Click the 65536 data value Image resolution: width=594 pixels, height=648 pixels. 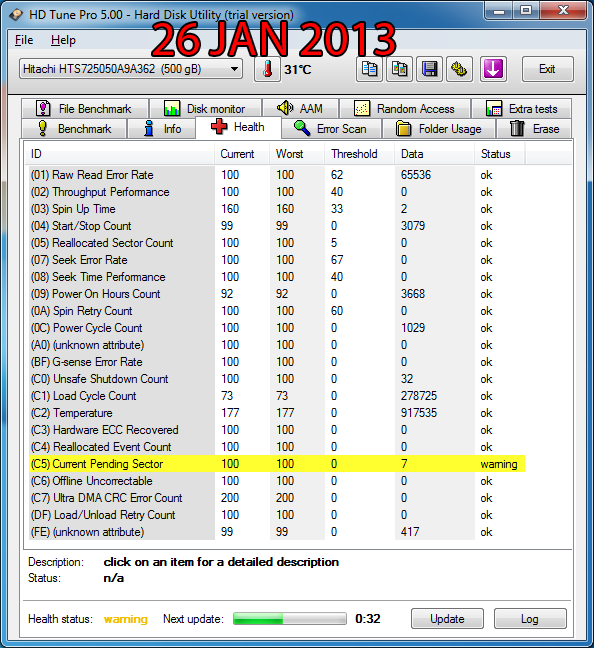pos(415,175)
